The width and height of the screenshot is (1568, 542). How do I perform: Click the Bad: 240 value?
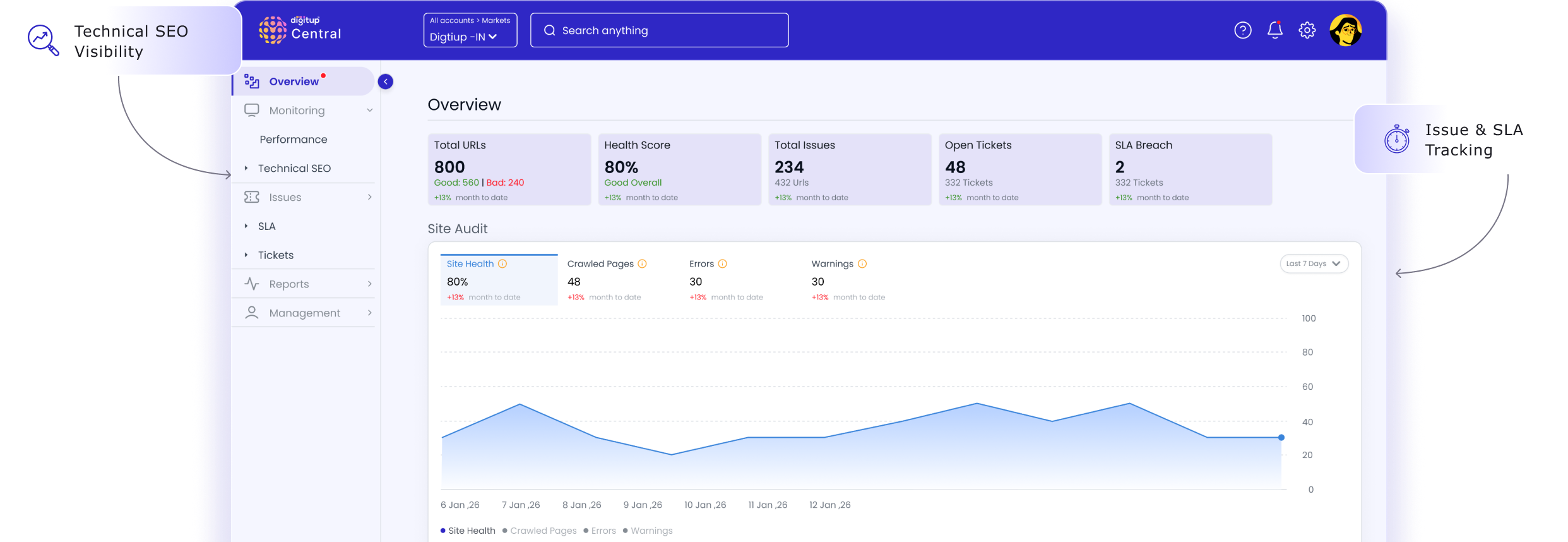coord(505,183)
